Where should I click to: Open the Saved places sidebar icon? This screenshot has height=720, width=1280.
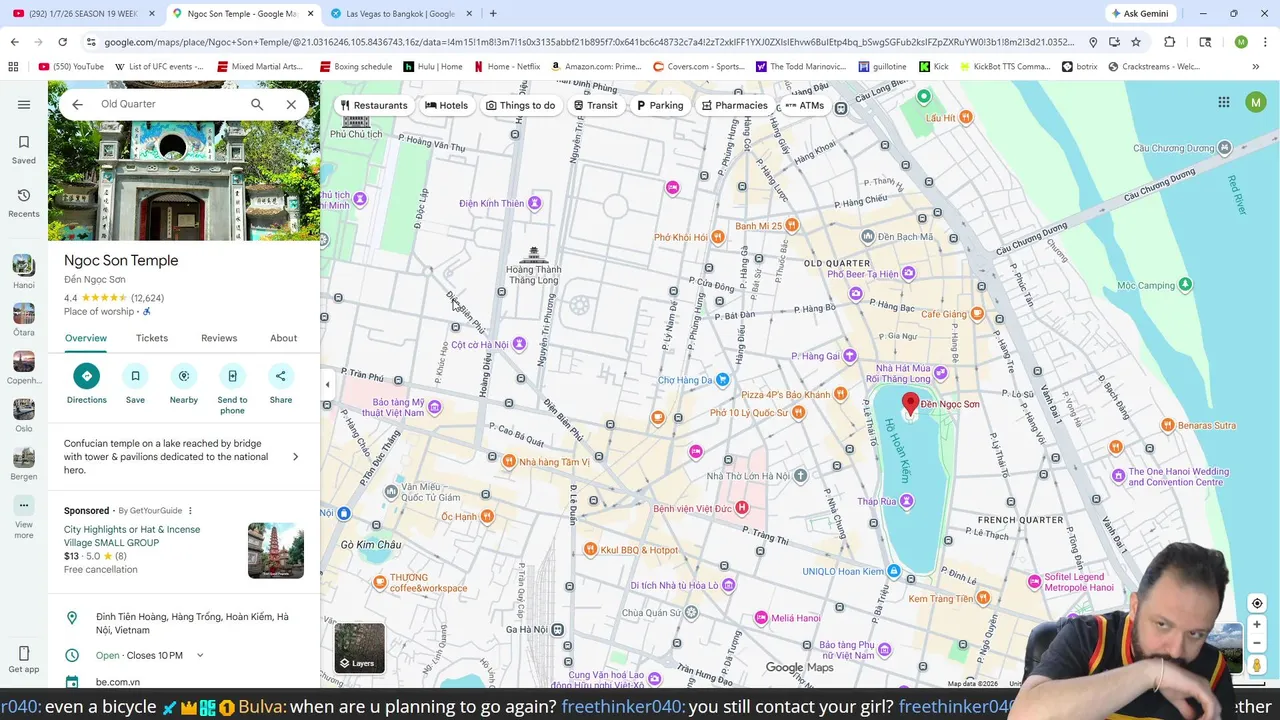(x=24, y=150)
